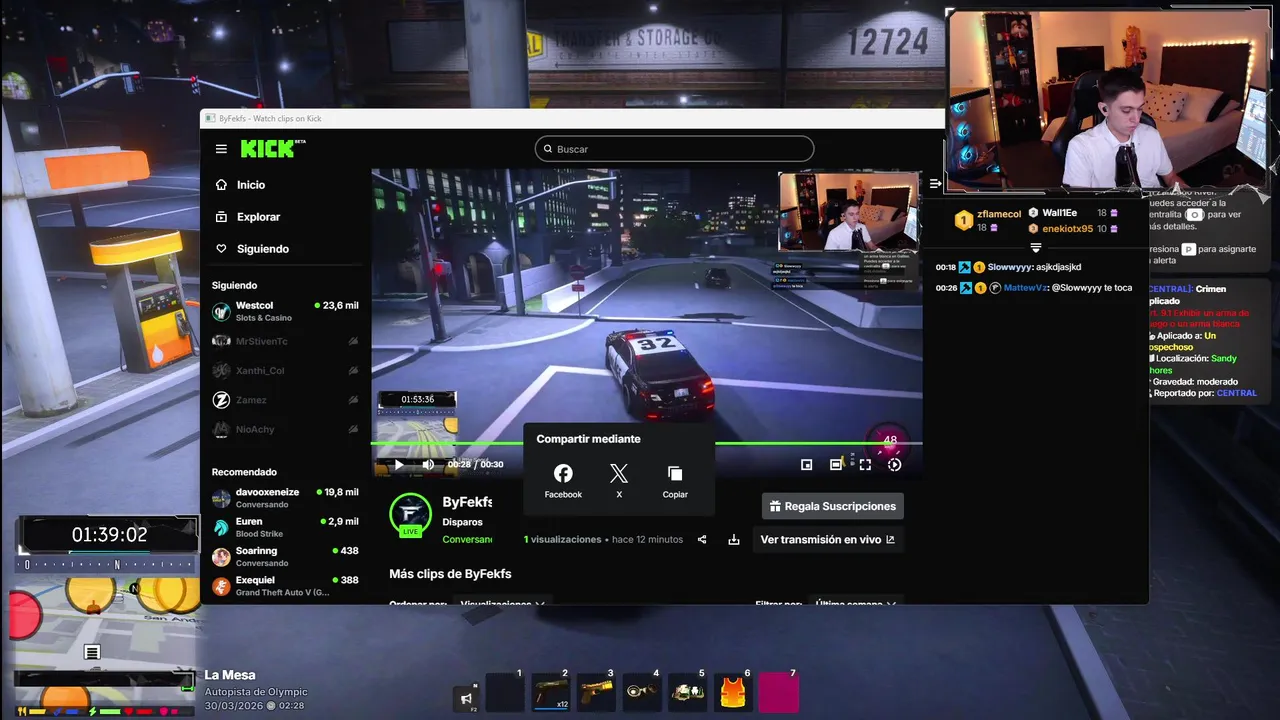Screen dimensions: 1280x720
Task: Click the Conversando category link
Action: pyautogui.click(x=467, y=539)
